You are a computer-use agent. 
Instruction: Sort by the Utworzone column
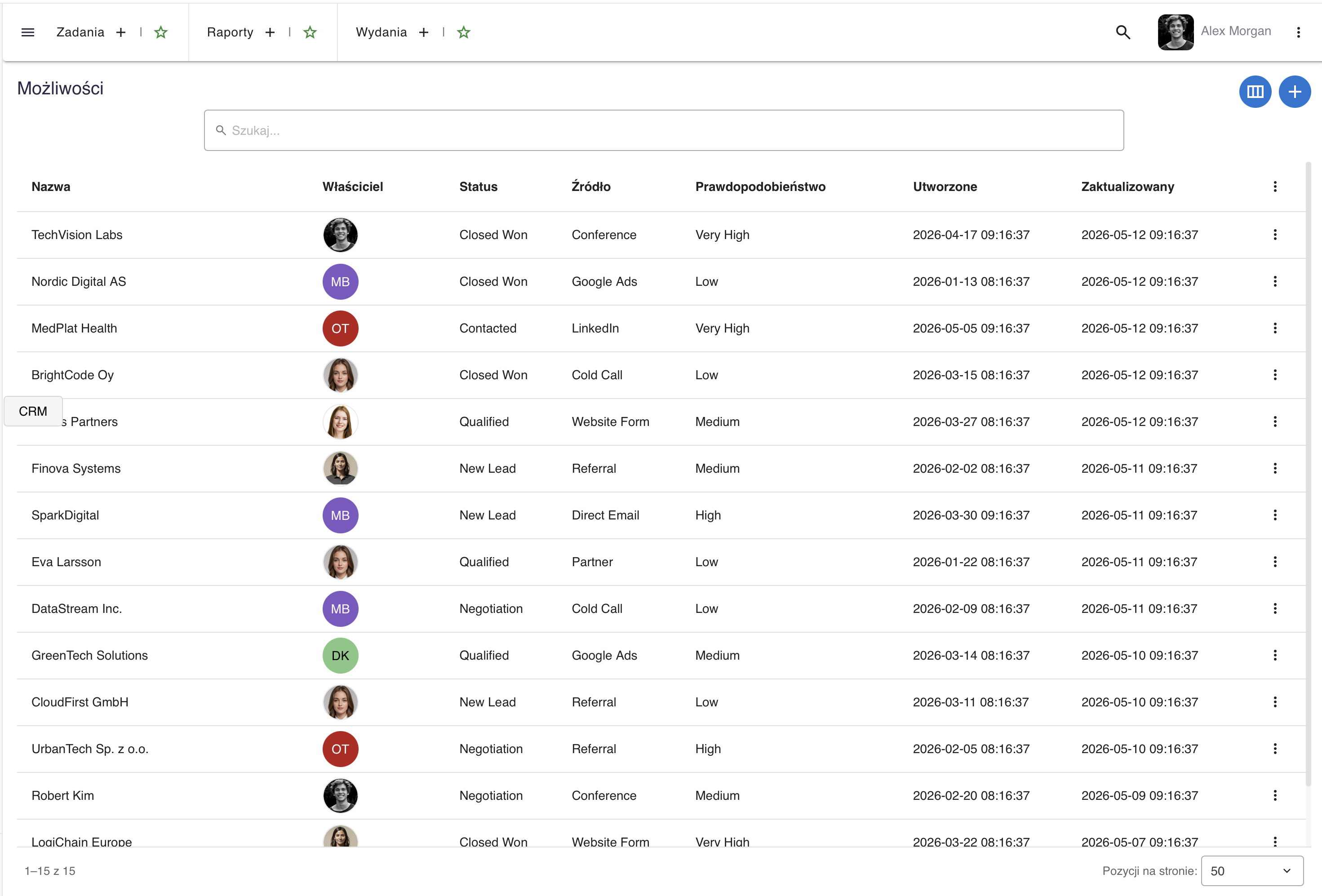point(945,186)
